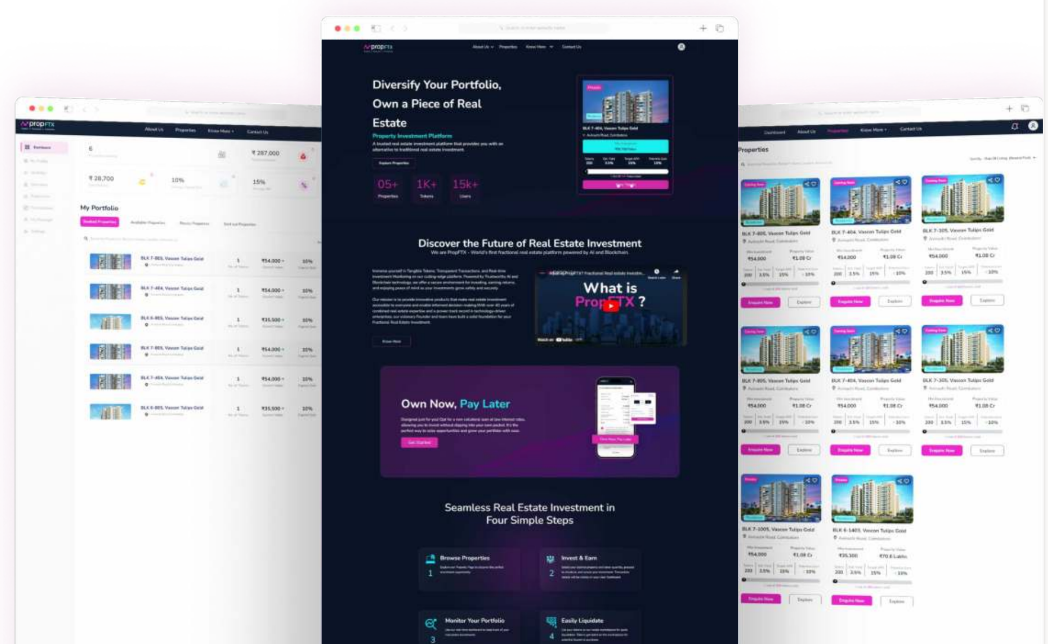Open the building image on the hero property card
The height and width of the screenshot is (644, 1048).
click(625, 102)
